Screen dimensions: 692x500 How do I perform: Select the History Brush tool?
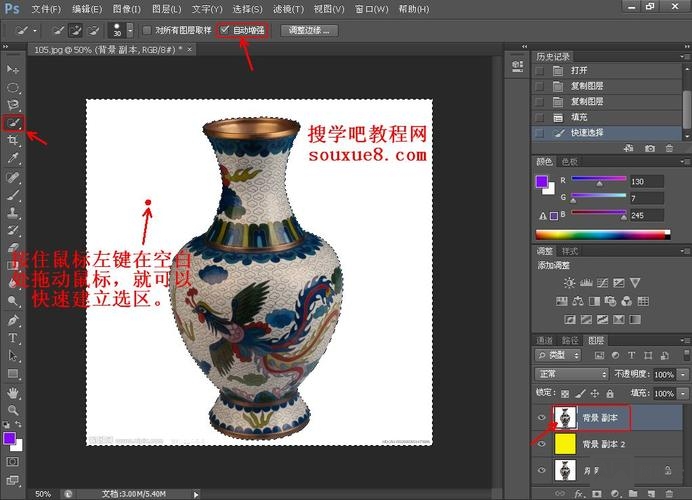13,230
